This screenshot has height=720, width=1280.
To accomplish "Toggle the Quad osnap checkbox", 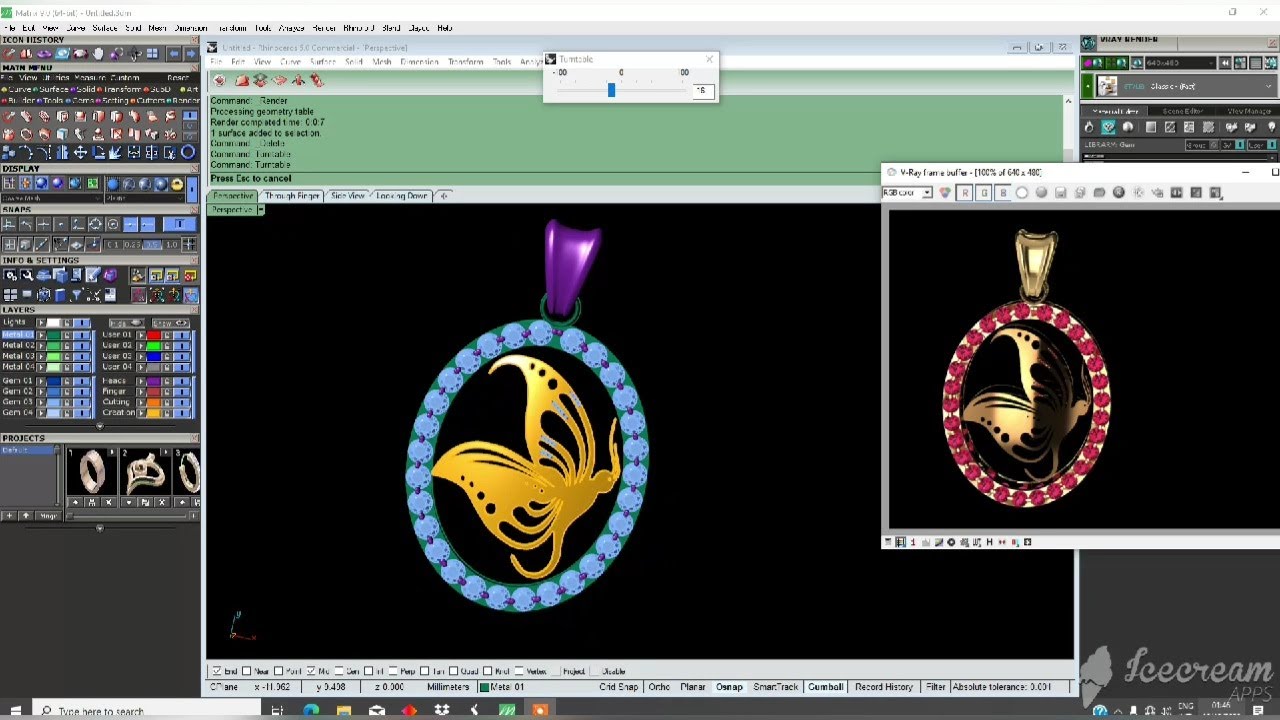I will click(x=455, y=671).
